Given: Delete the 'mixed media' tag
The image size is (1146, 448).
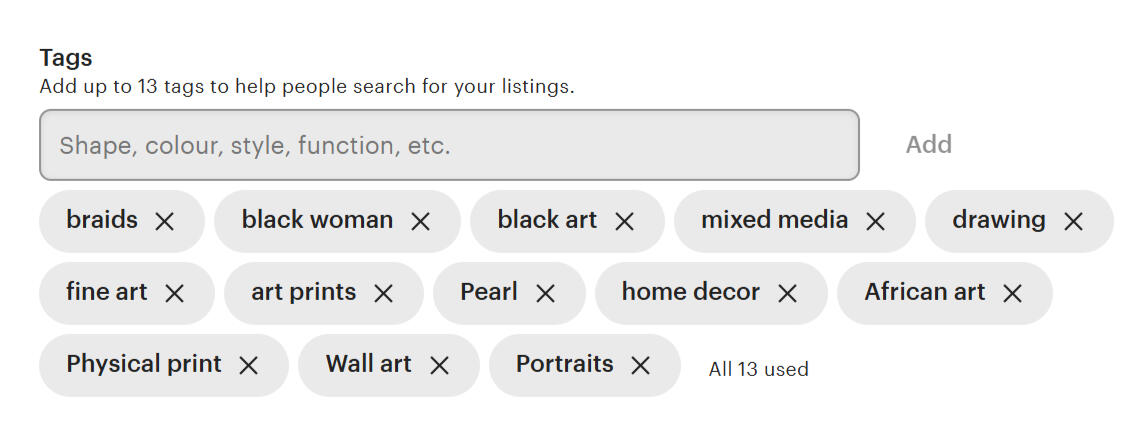Looking at the screenshot, I should pos(876,221).
